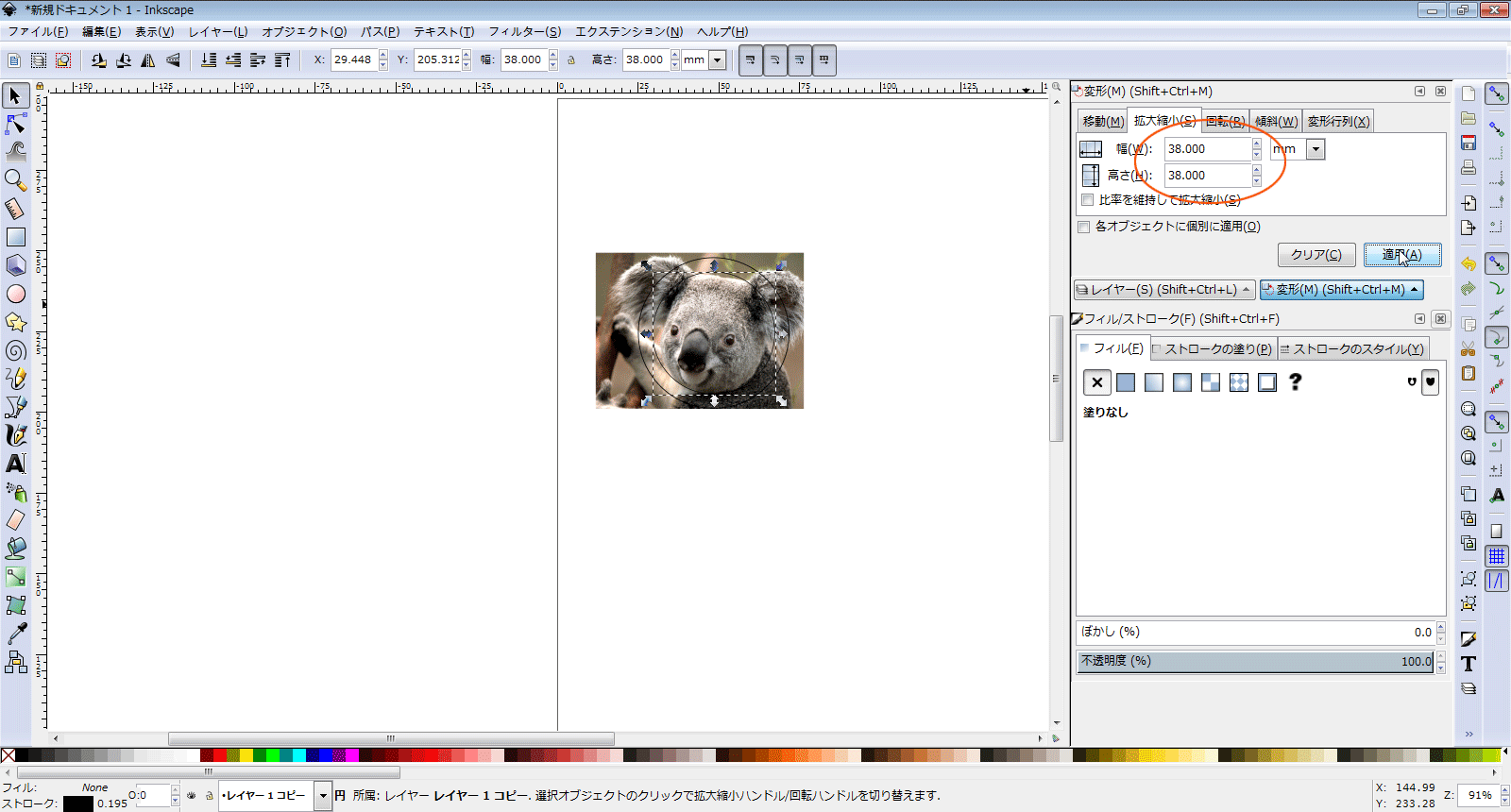
Task: Check apply to each object separately
Action: click(x=1084, y=227)
